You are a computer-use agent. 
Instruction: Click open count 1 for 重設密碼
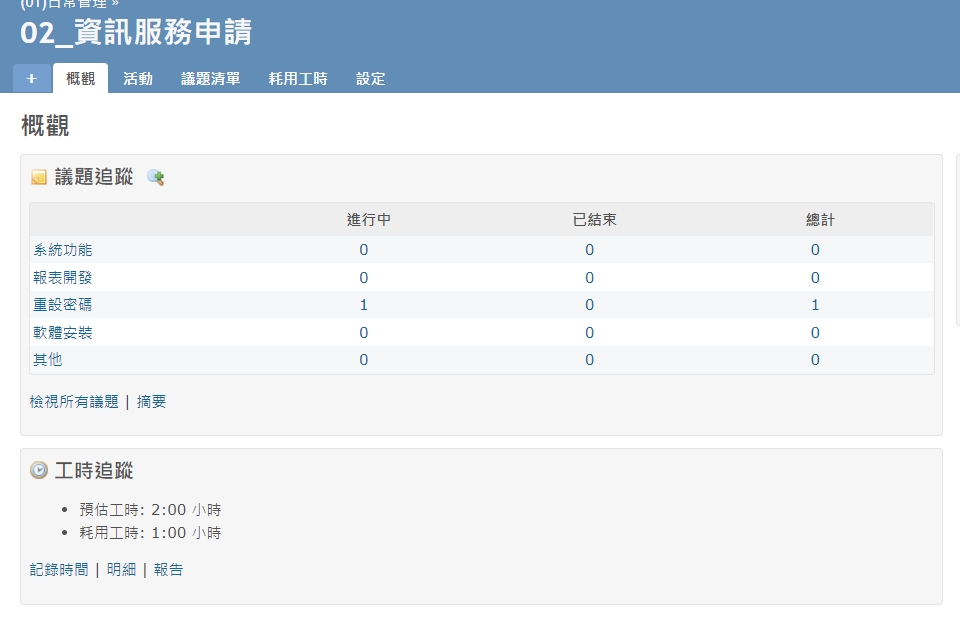(364, 305)
